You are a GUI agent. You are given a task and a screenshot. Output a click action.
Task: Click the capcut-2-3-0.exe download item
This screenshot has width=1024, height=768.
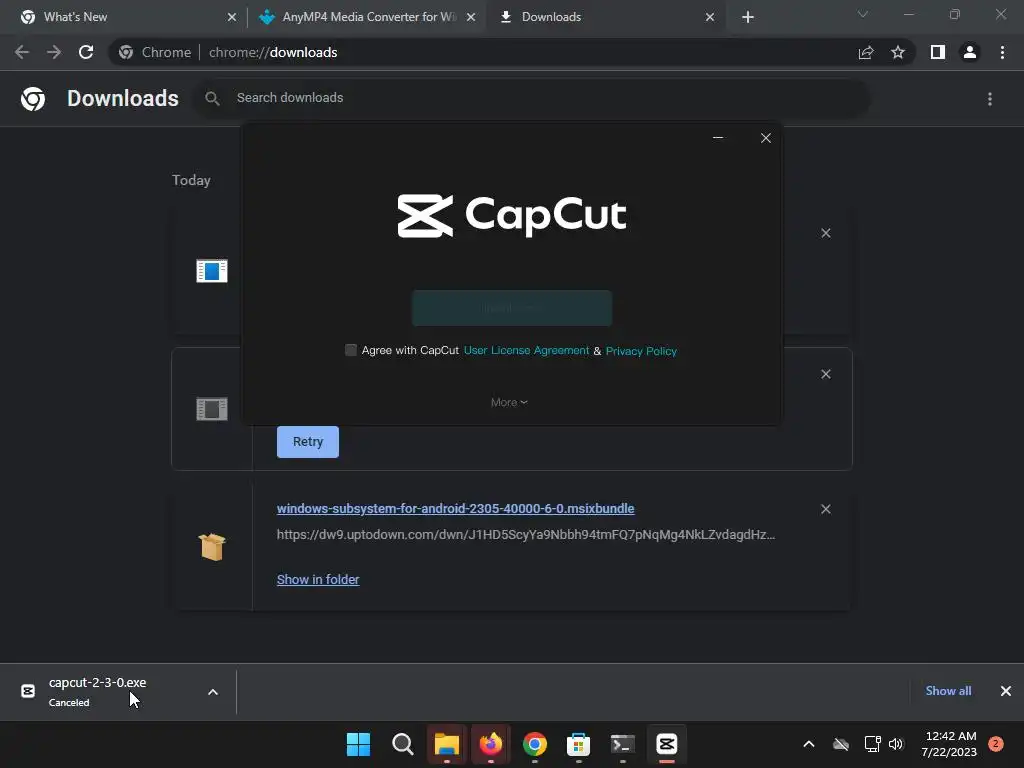pos(98,692)
